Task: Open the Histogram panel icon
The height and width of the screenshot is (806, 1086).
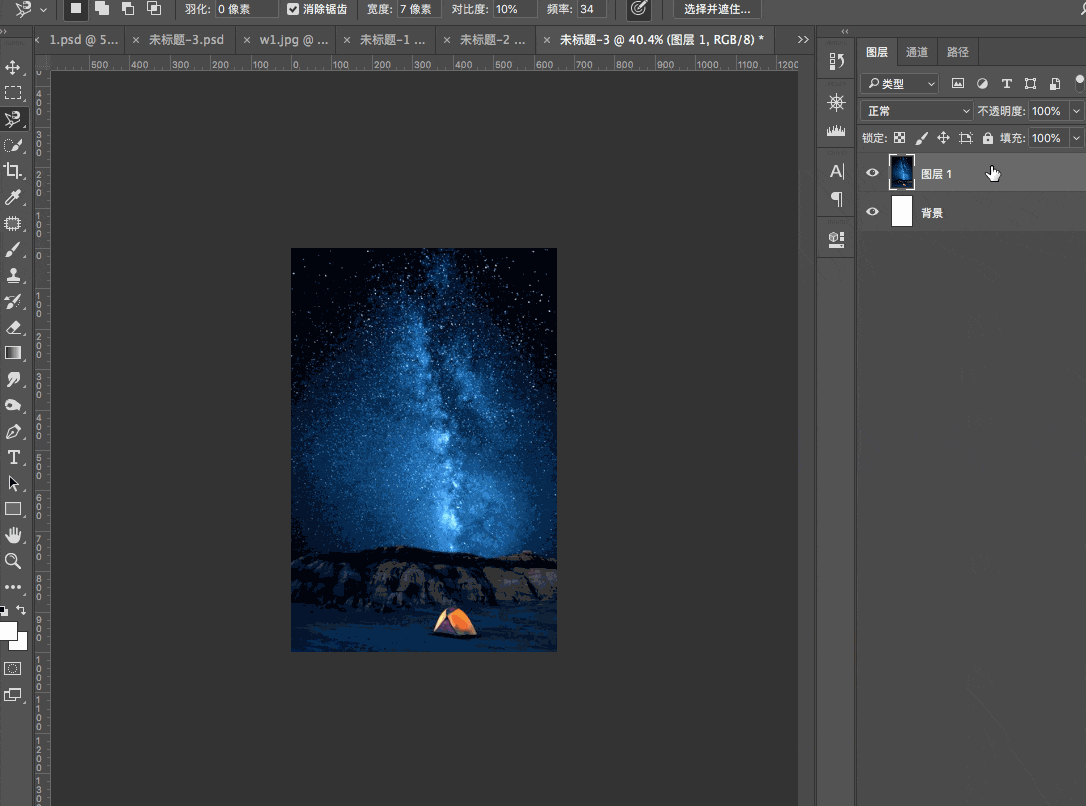Action: coord(837,130)
